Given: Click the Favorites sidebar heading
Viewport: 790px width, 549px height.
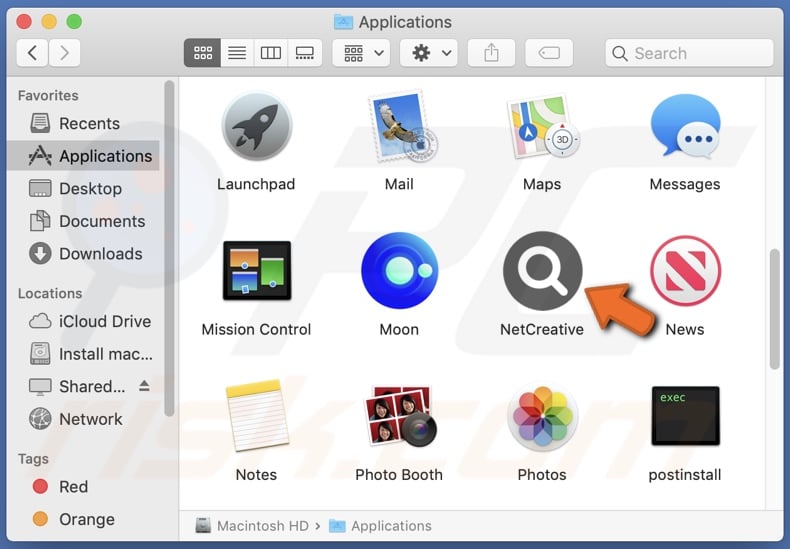Looking at the screenshot, I should click(x=48, y=96).
